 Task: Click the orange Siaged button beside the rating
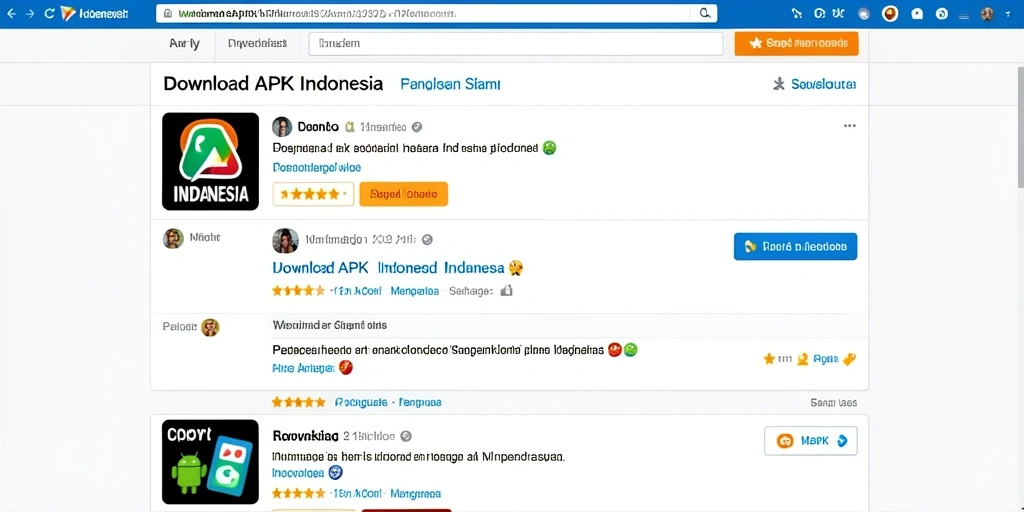pyautogui.click(x=404, y=194)
